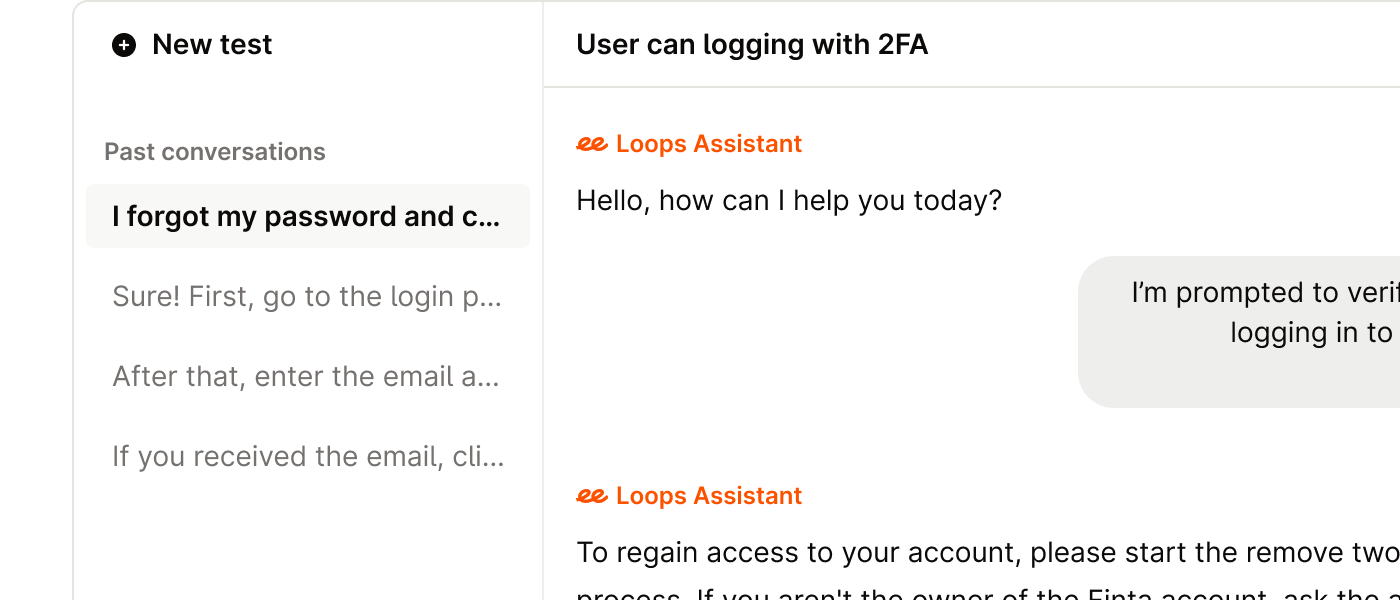The height and width of the screenshot is (600, 1400).
Task: Click the plus icon beside New test
Action: (124, 45)
